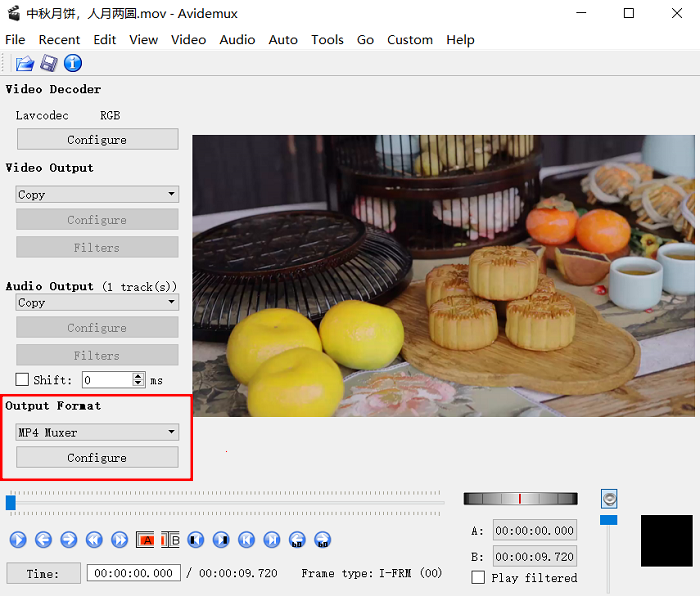The width and height of the screenshot is (700, 596).
Task: Click the total duration '/ 00:00:09.720' text
Action: (x=232, y=573)
